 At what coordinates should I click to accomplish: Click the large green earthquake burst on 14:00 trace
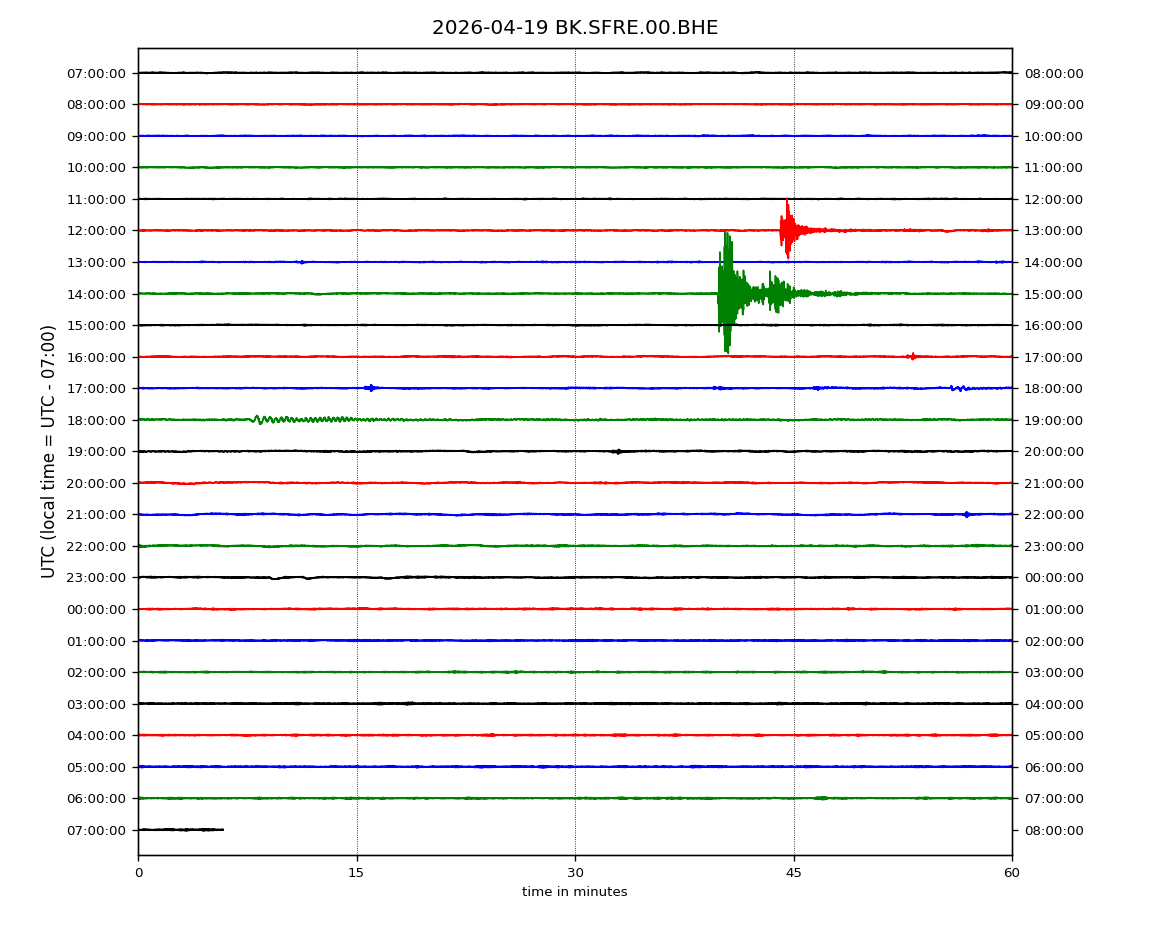tap(728, 293)
